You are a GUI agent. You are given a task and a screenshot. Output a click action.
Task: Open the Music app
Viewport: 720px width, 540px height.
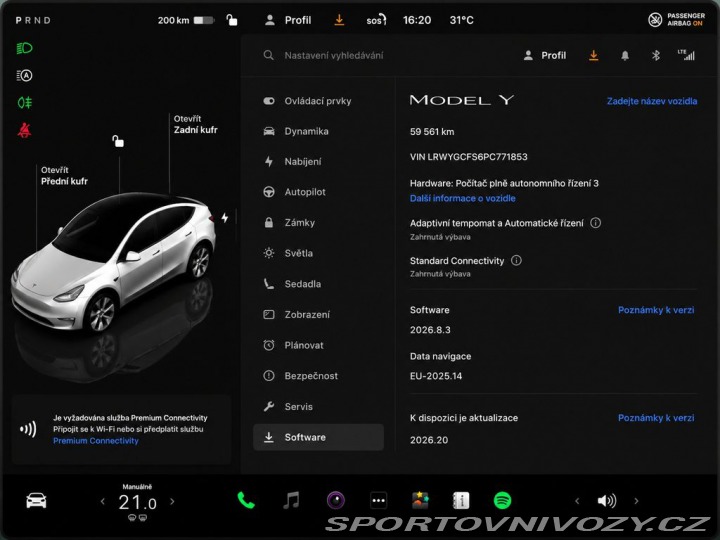(x=291, y=500)
